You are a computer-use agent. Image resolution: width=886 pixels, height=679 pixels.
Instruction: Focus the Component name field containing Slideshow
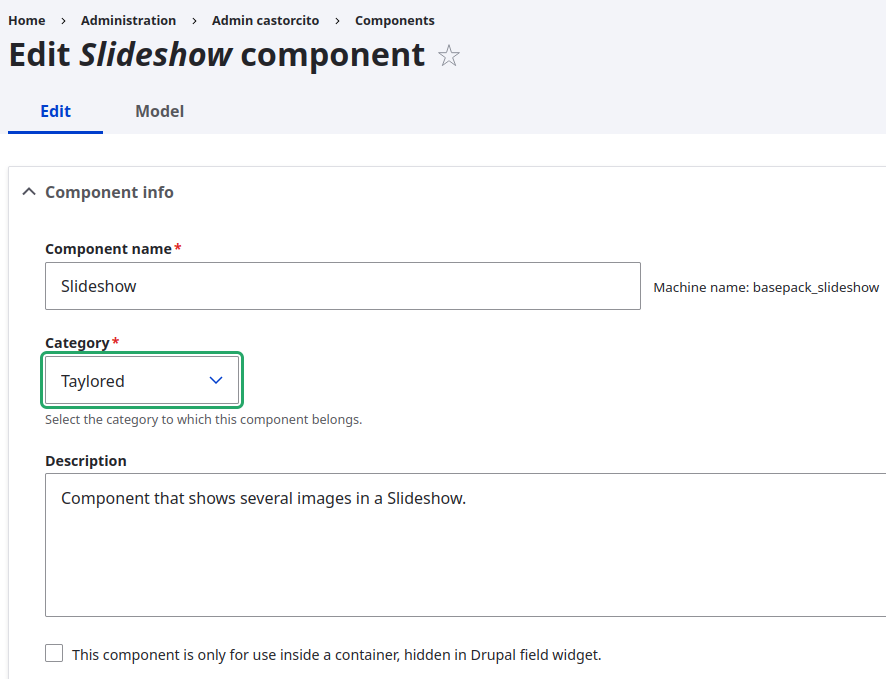[342, 286]
